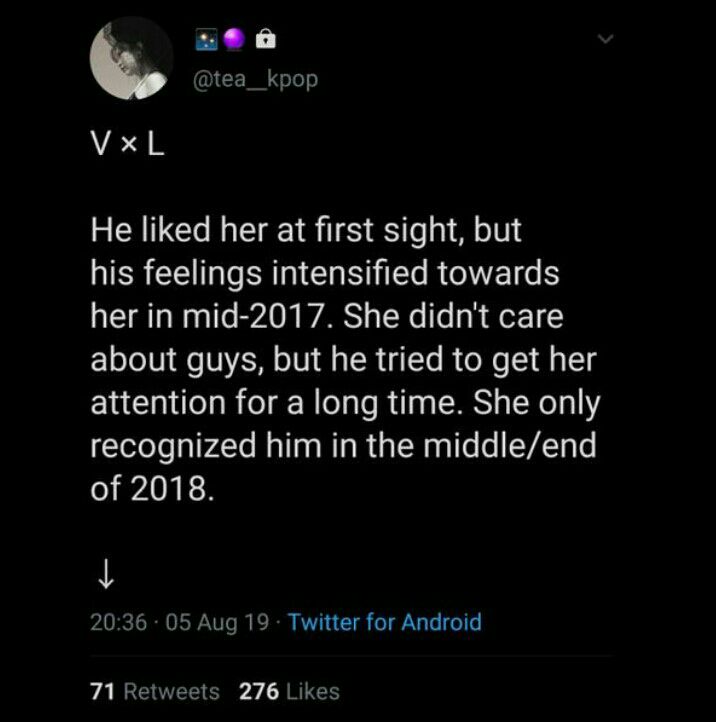Image resolution: width=716 pixels, height=722 pixels.
Task: Click the closing line 'of 2018.'
Action: [152, 489]
